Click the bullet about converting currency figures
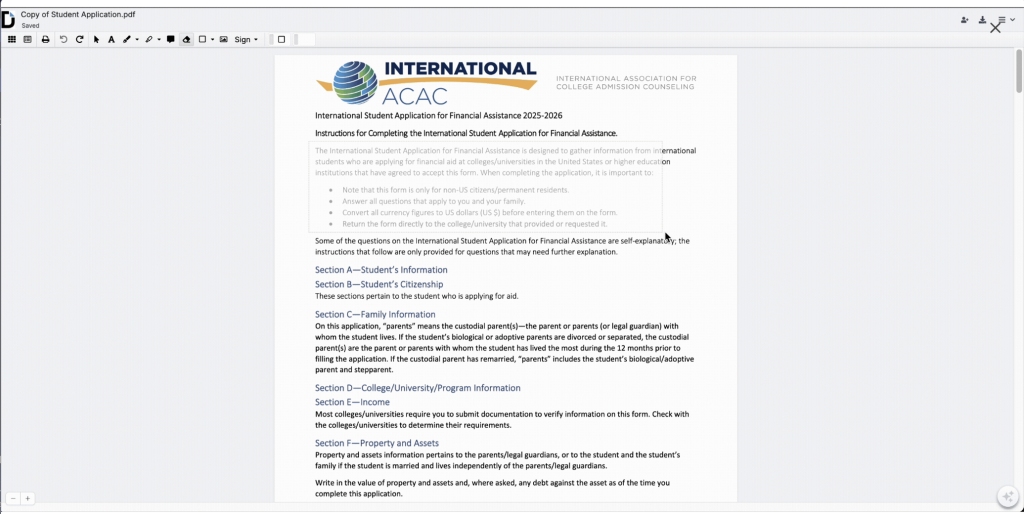This screenshot has width=1024, height=514. point(480,213)
